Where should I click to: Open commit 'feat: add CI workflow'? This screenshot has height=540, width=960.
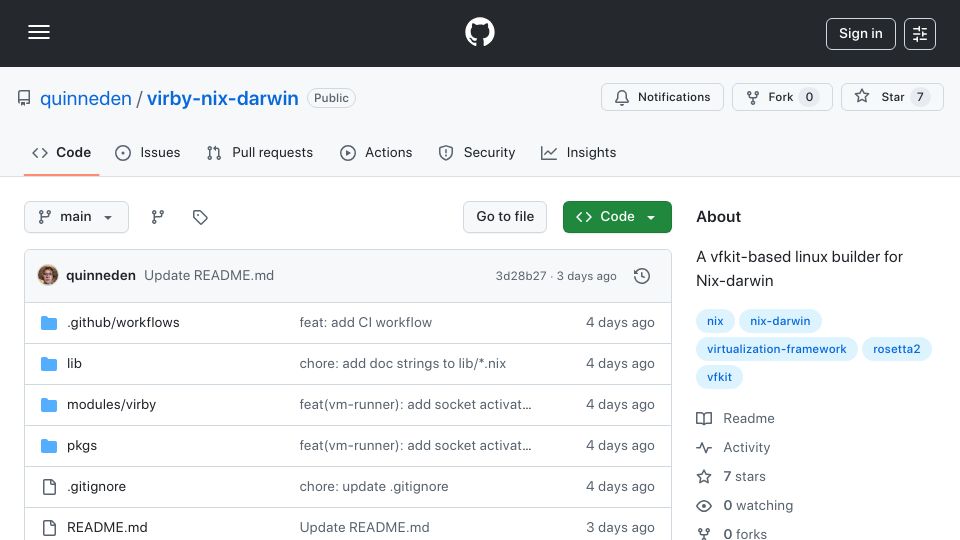(366, 323)
